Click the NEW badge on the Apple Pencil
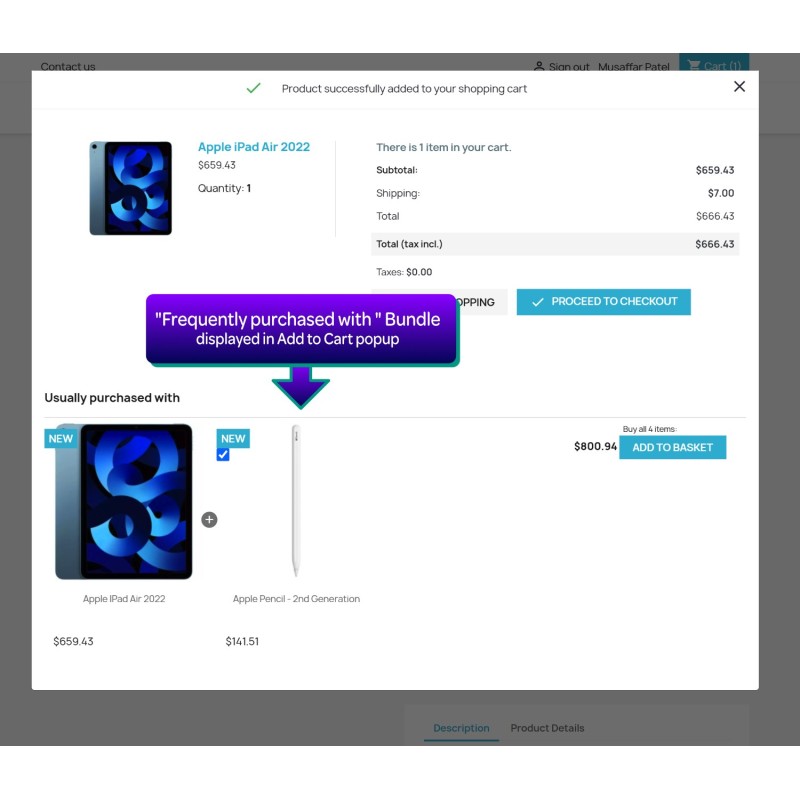 (233, 438)
